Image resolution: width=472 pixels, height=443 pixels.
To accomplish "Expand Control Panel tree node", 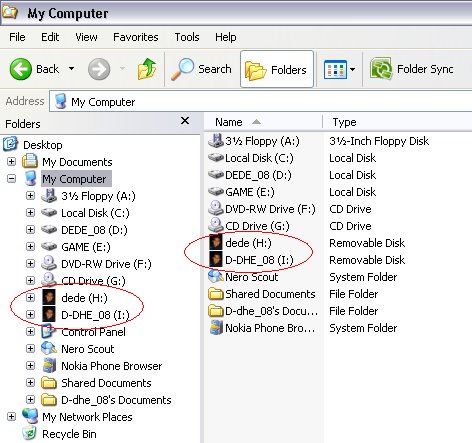I will [x=30, y=332].
